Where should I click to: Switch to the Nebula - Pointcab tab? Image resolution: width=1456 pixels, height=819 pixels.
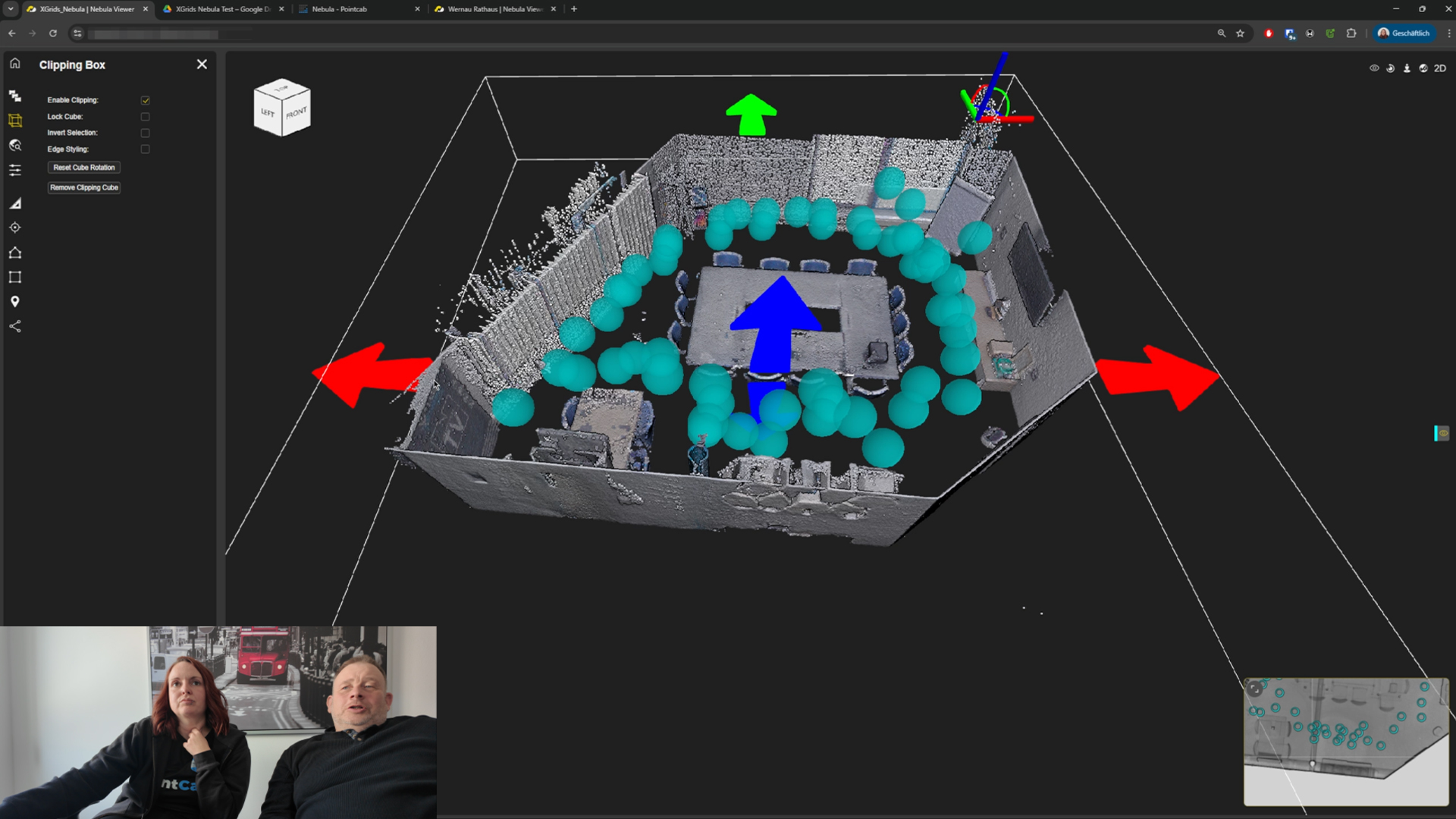339,9
